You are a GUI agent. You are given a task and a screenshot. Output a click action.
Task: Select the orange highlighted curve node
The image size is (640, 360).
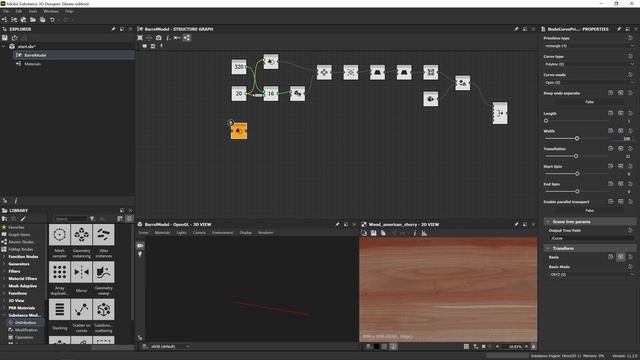click(239, 131)
